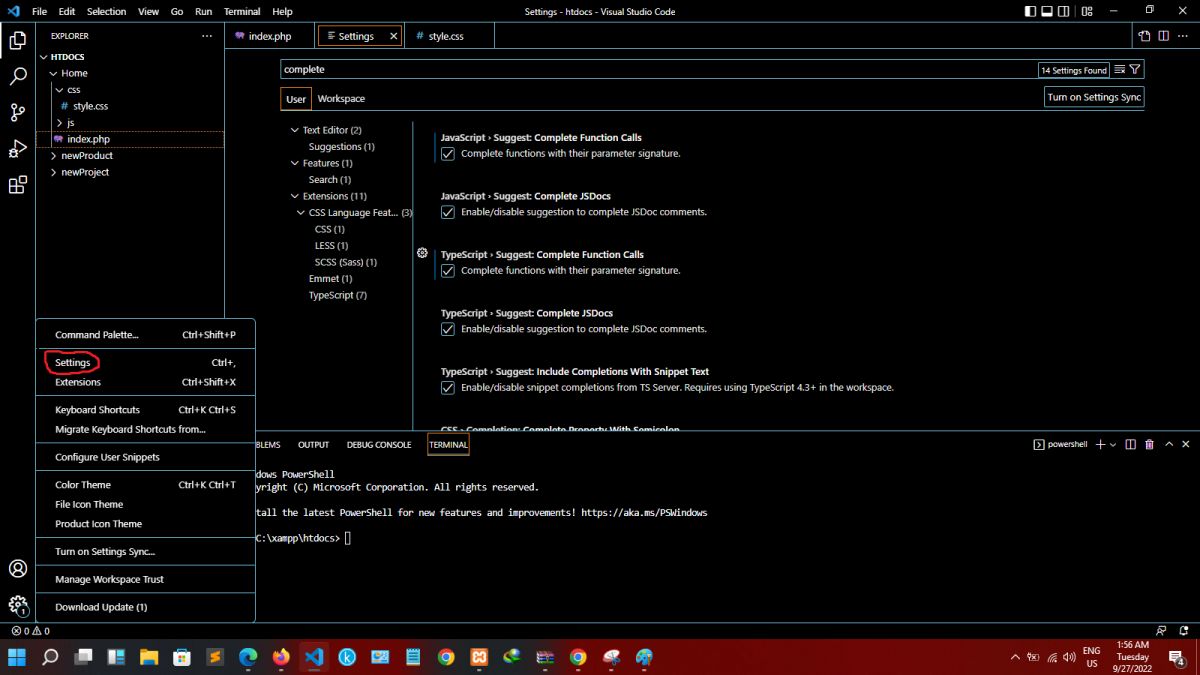The image size is (1200, 675).
Task: Switch to DEBUG CONSOLE panel tab
Action: pyautogui.click(x=379, y=444)
